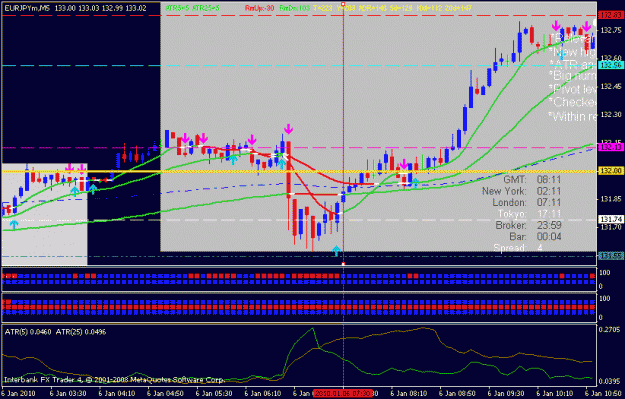Click the 6 Jan 03:30 time axis label
625x399 pixels.
(x=68, y=393)
